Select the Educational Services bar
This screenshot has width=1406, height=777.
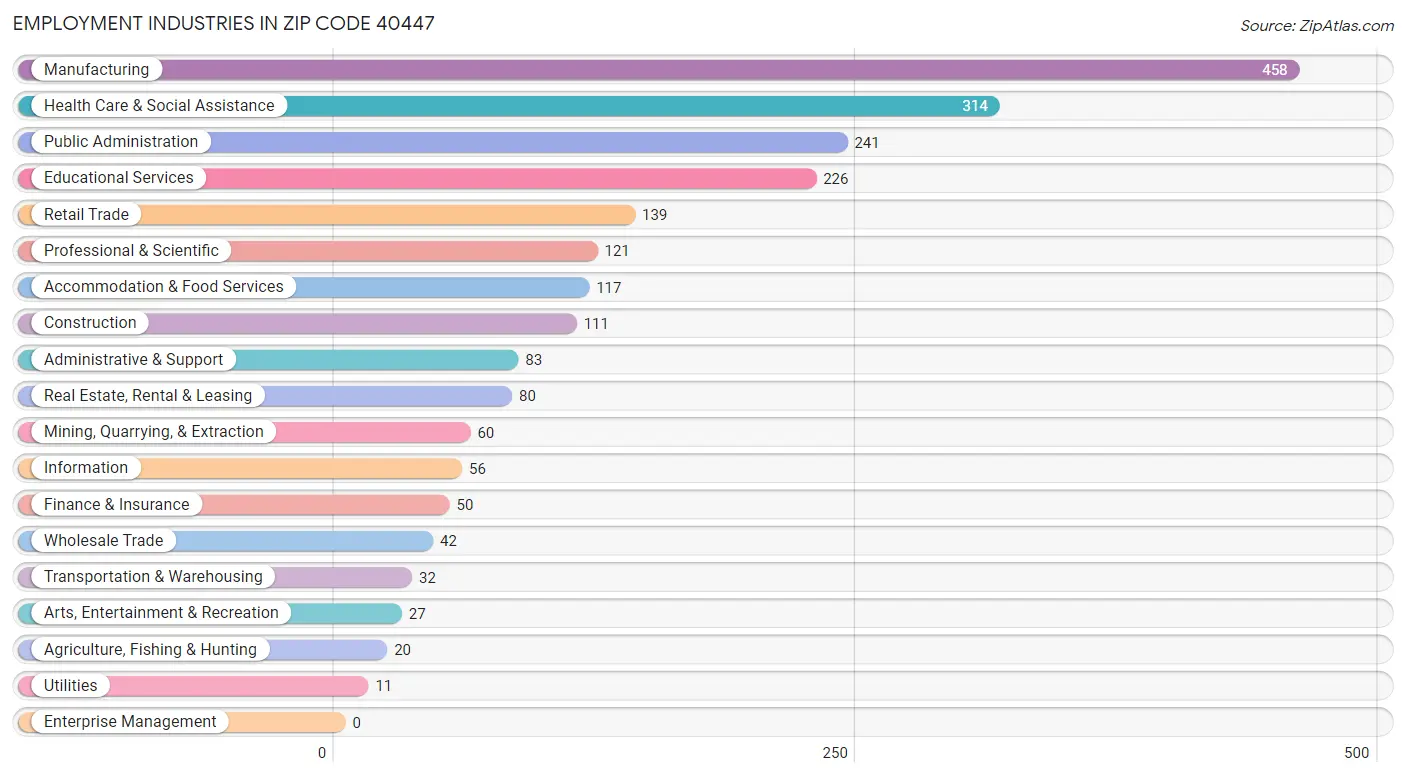pos(417,178)
